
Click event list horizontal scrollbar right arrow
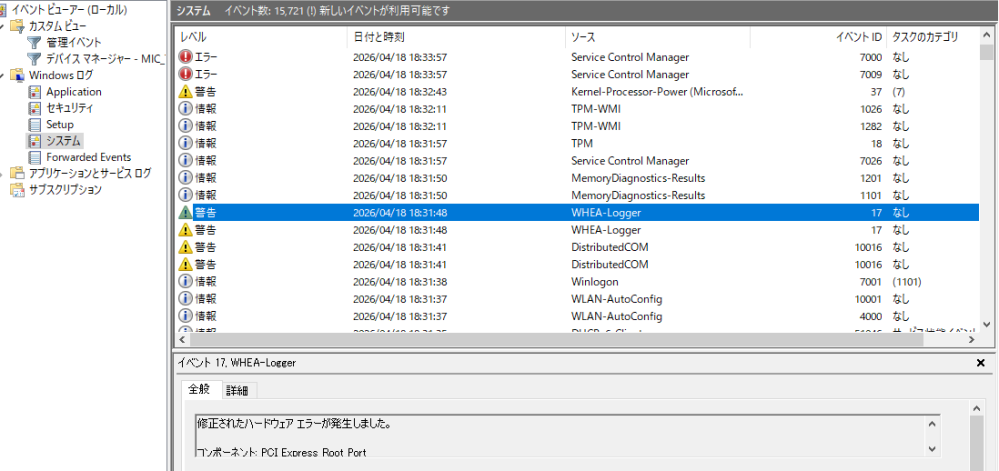972,340
